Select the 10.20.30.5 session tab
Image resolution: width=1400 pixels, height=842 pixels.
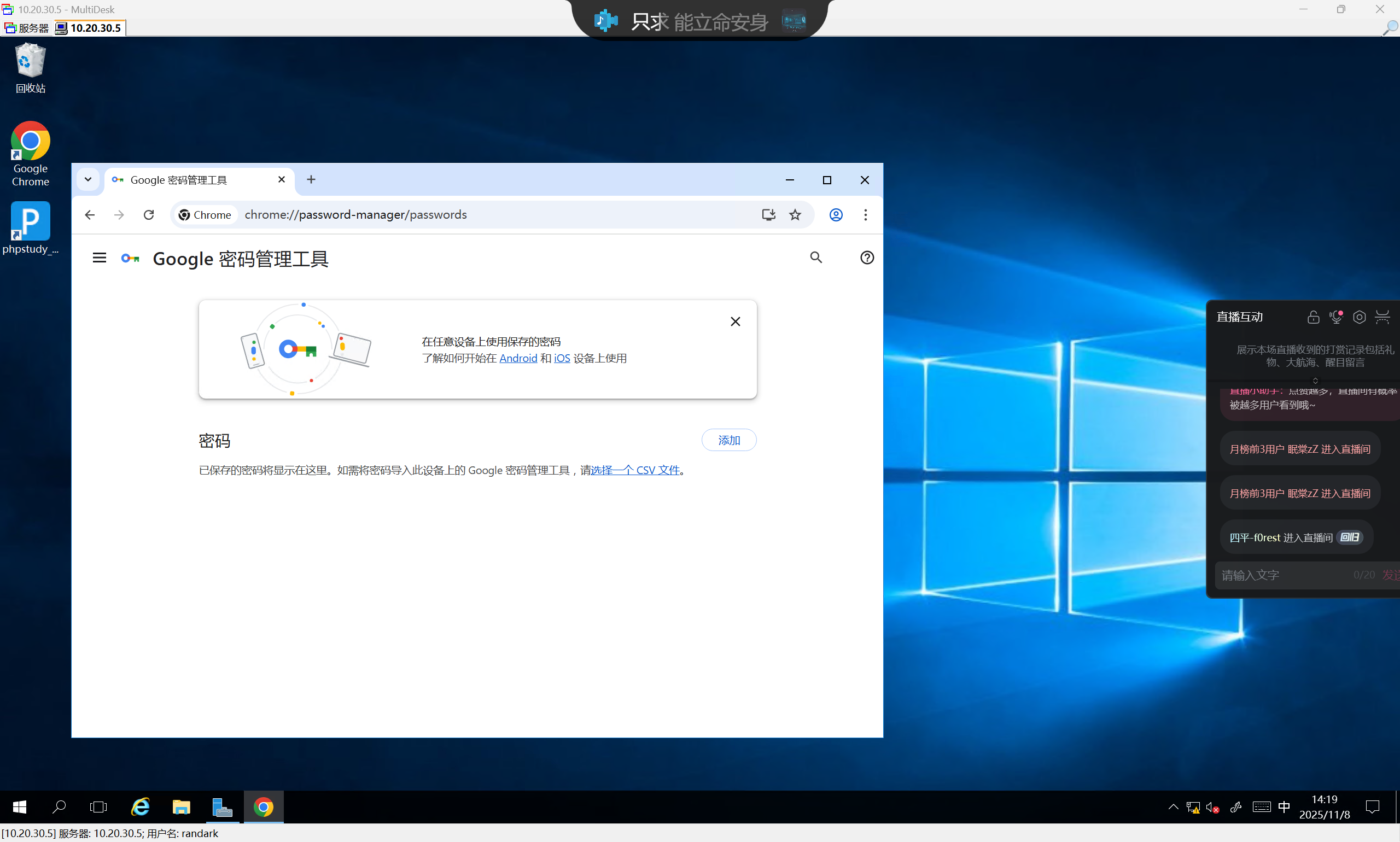[90, 28]
